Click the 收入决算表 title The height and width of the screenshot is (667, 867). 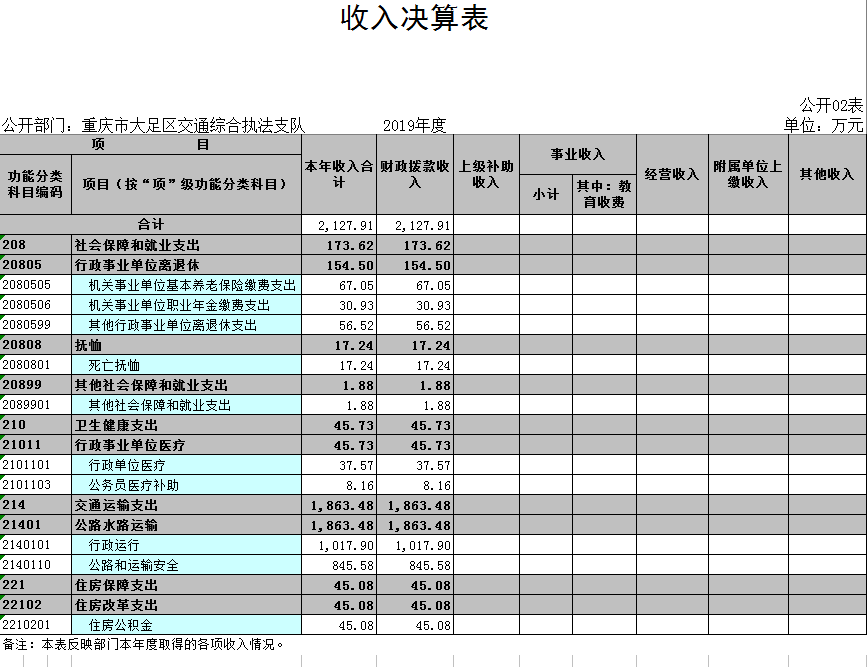tap(415, 18)
